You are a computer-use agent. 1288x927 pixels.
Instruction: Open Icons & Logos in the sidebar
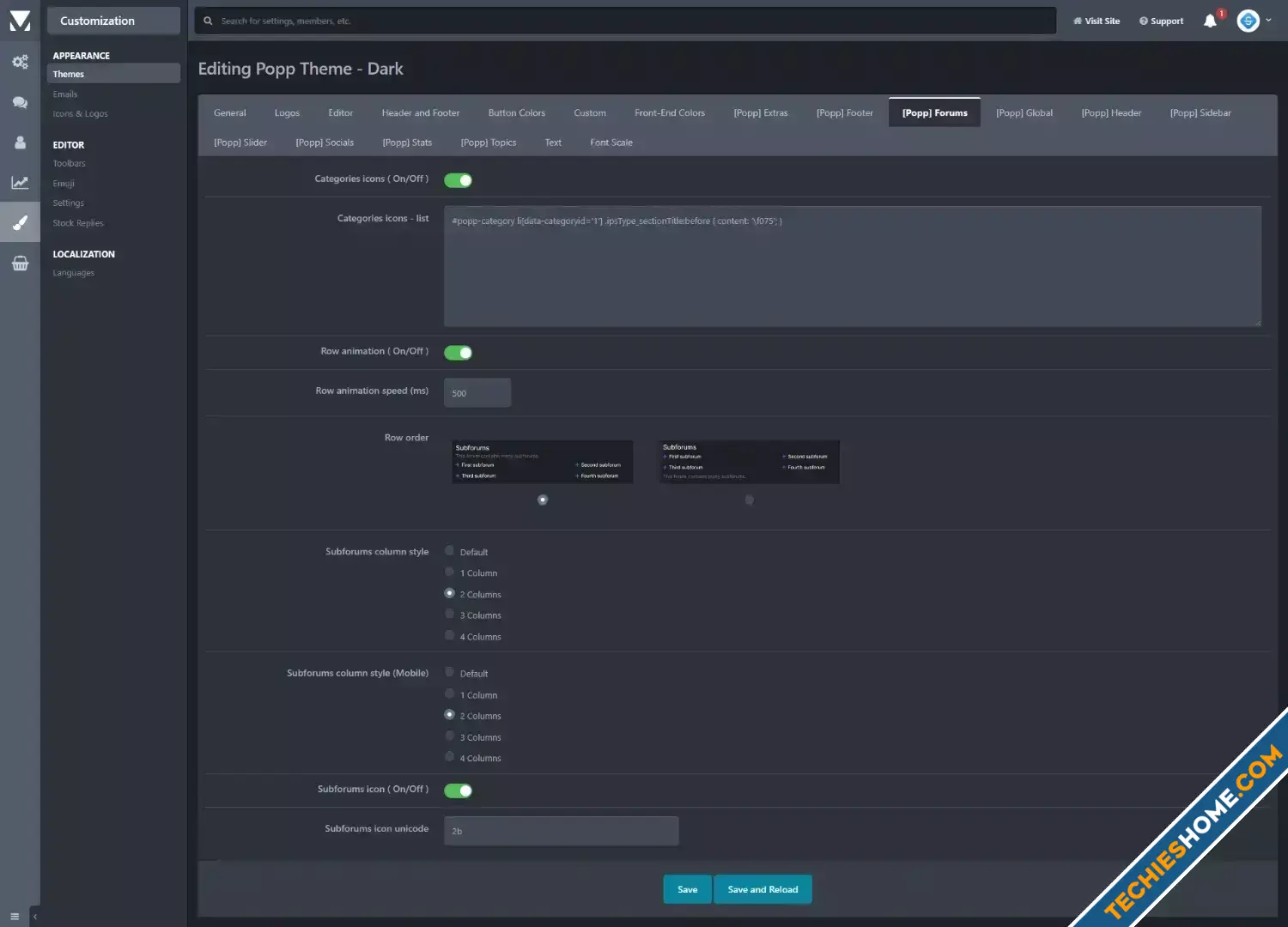[80, 114]
